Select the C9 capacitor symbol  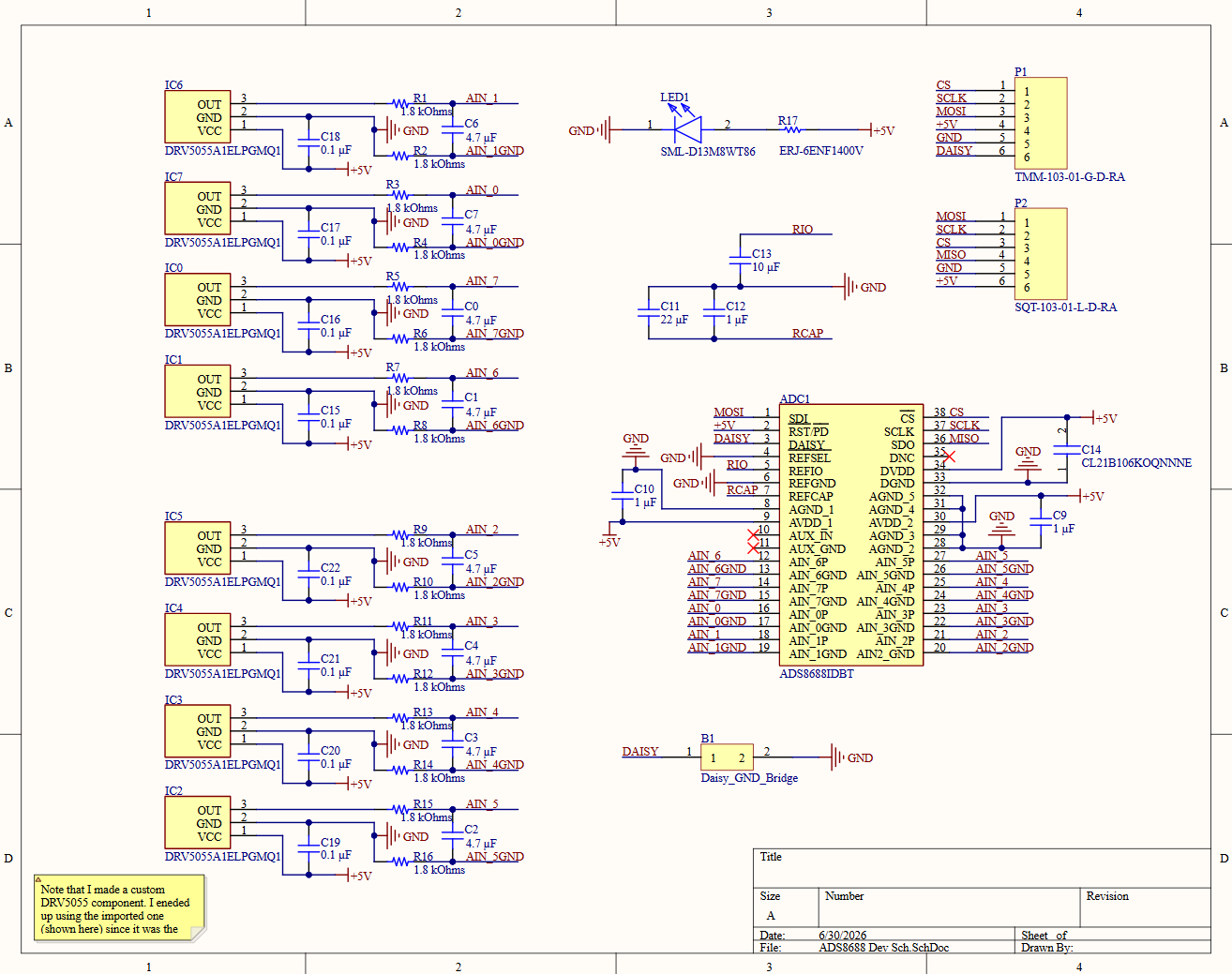(1041, 521)
